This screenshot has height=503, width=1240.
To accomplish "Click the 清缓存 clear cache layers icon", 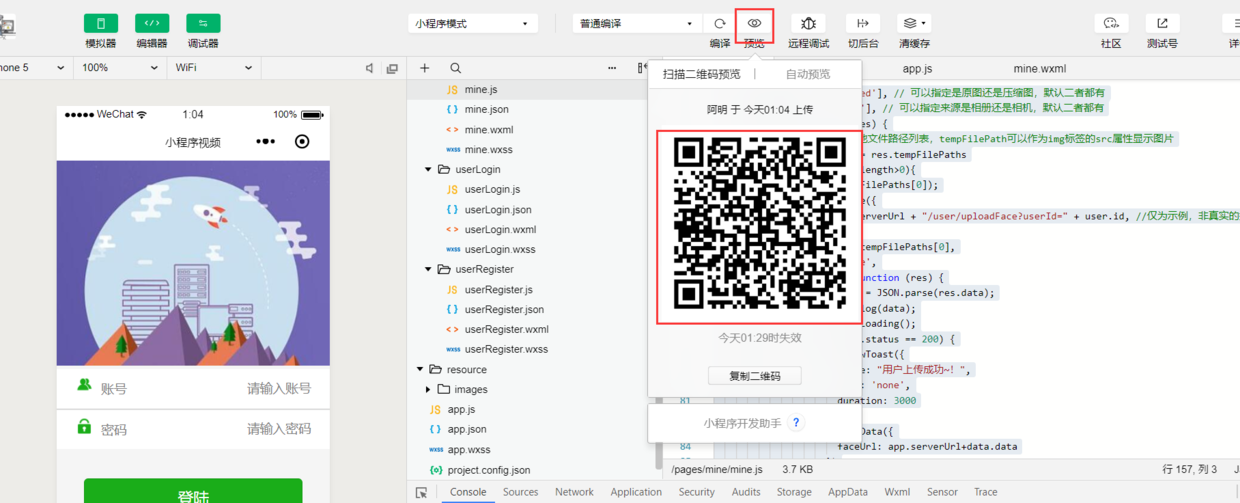I will 914,23.
